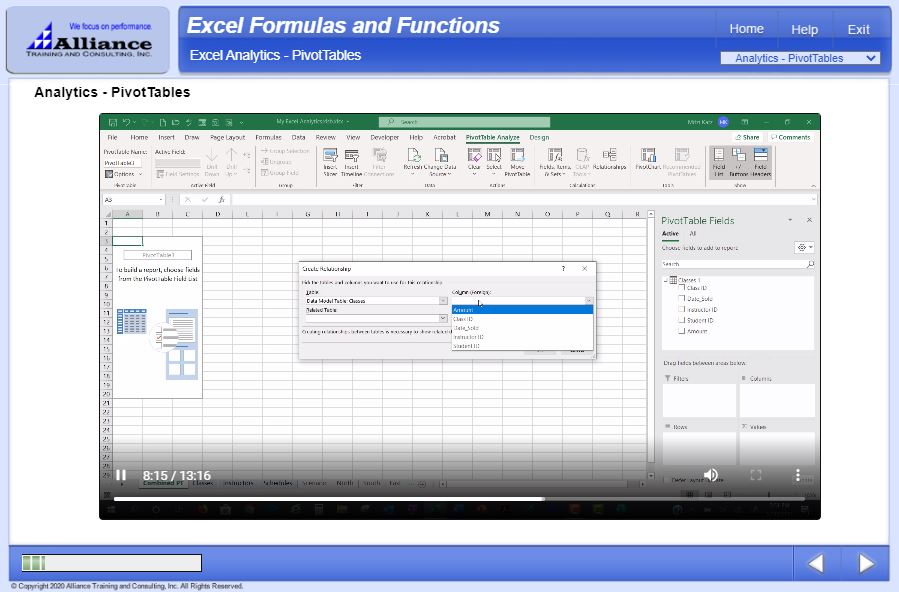Check the Class ID field checkbox
899x592 pixels.
click(682, 288)
